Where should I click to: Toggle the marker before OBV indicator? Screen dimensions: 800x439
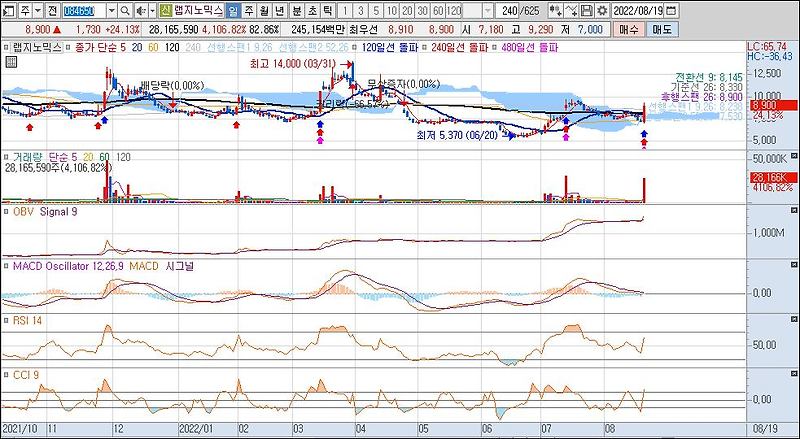click(5, 212)
